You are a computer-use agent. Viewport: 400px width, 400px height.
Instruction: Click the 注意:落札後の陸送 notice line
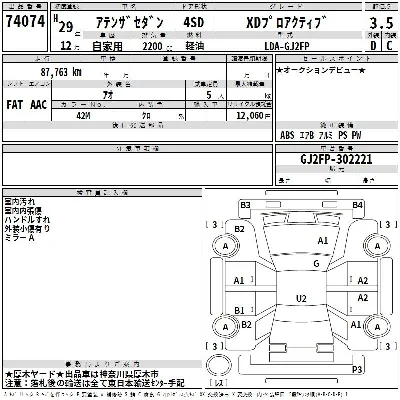(x=95, y=383)
